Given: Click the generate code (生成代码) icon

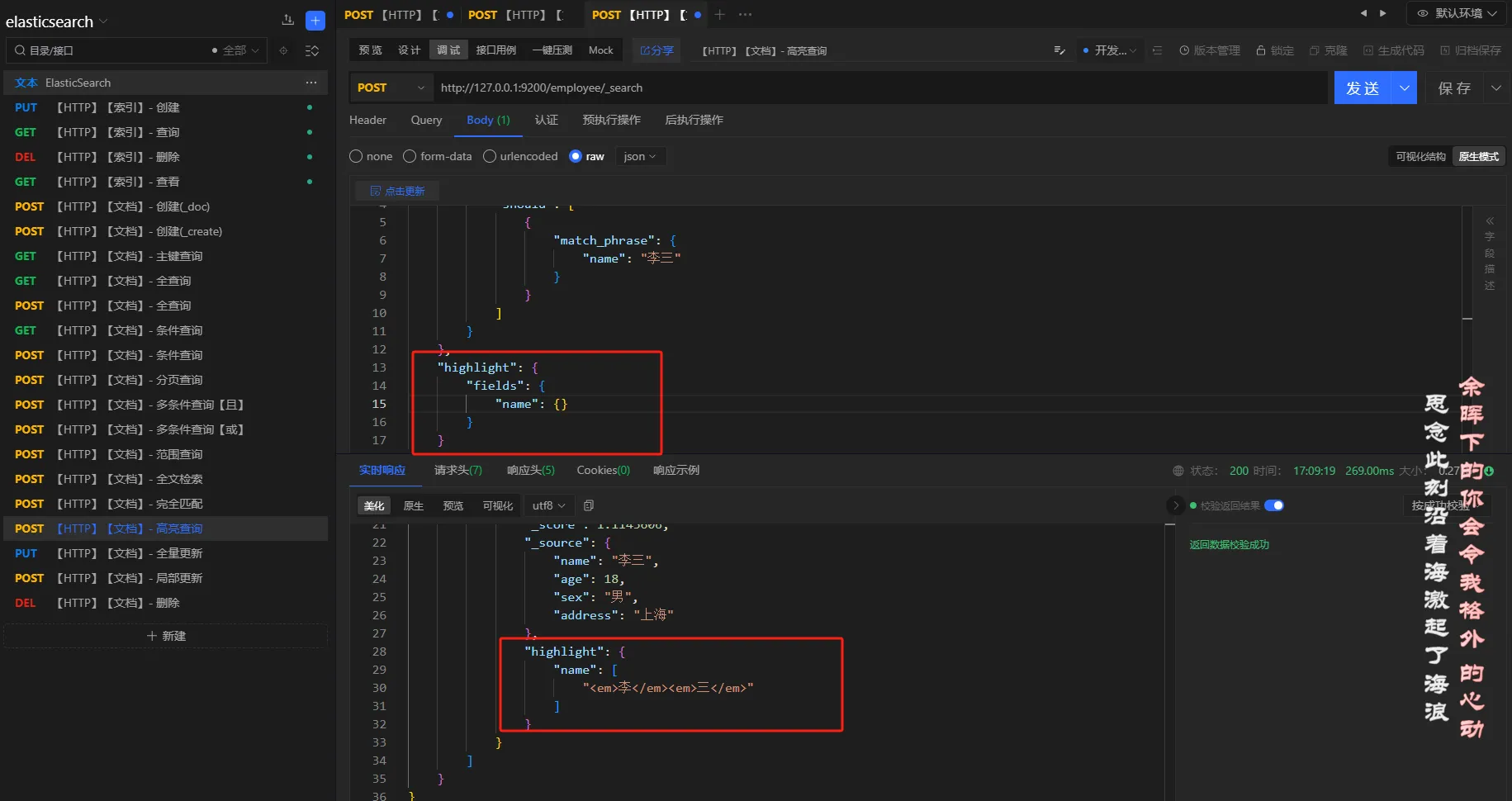Looking at the screenshot, I should tap(1368, 51).
